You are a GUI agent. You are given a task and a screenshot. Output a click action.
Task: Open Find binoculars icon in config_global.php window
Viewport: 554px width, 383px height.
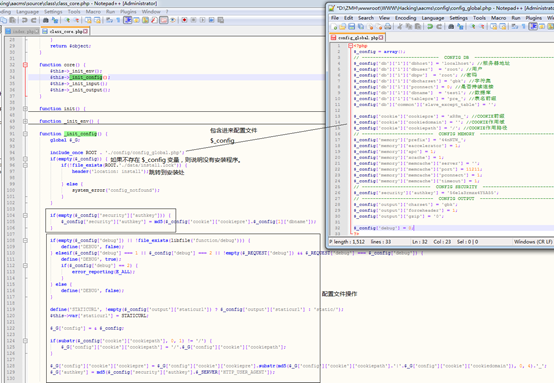451,26
